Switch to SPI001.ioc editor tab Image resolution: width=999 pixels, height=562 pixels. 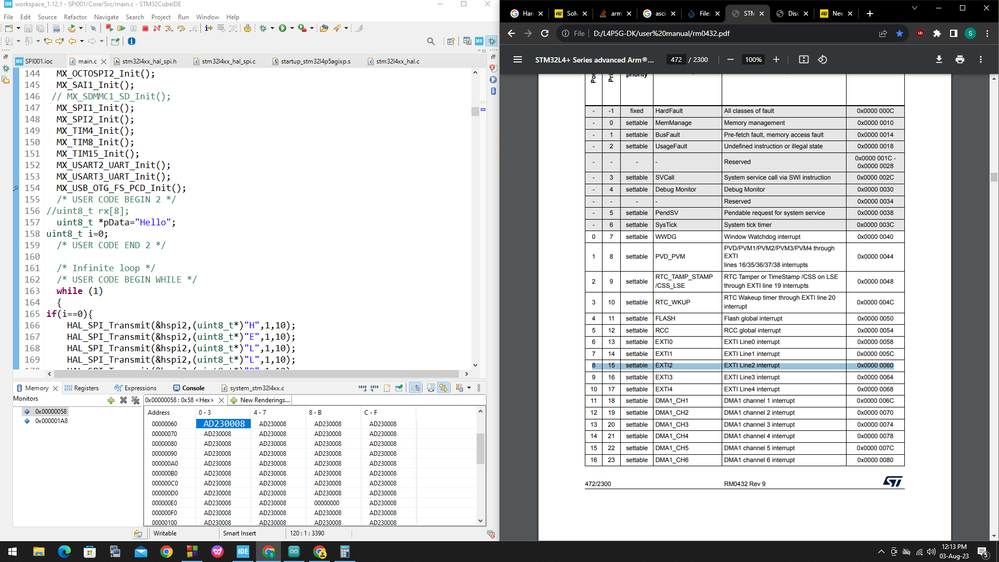click(x=34, y=61)
